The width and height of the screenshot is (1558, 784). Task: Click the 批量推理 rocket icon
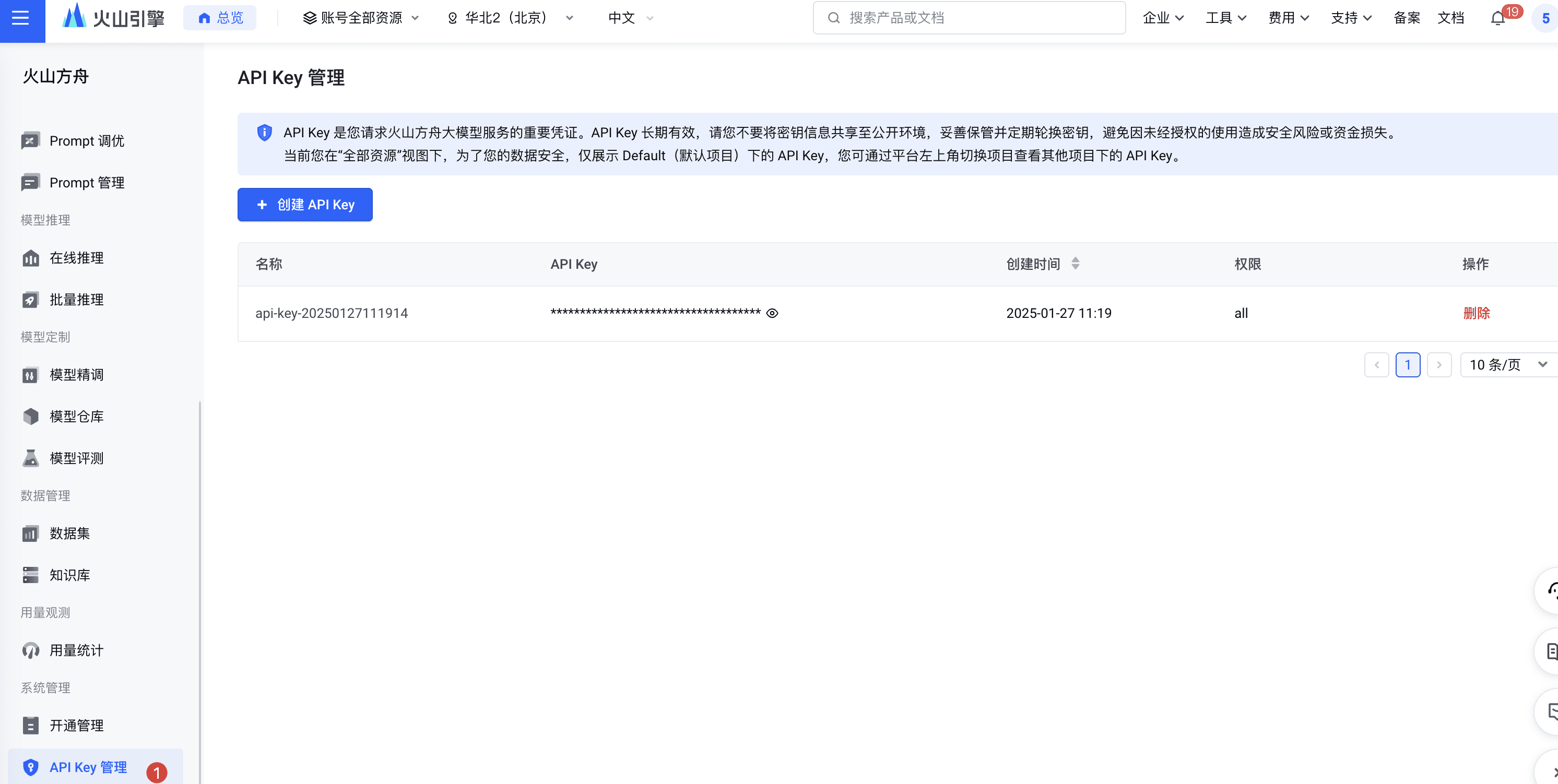click(30, 300)
